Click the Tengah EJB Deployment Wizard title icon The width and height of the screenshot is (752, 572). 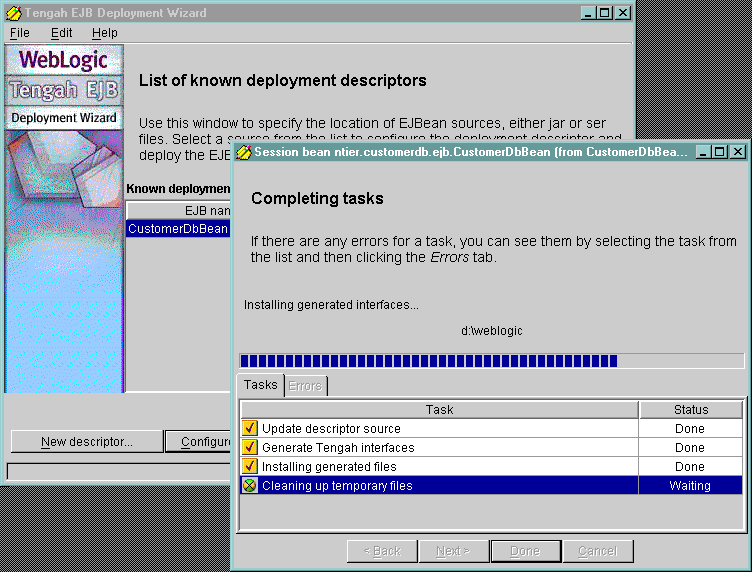pyautogui.click(x=14, y=13)
